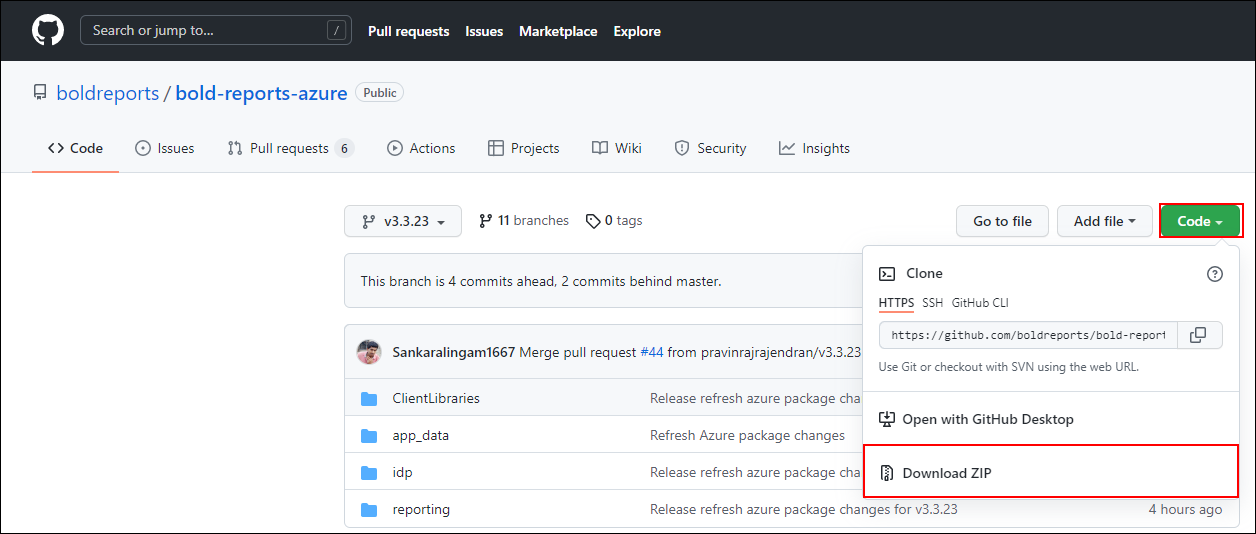Toggle the green Code dropdown button
Image resolution: width=1256 pixels, height=534 pixels.
pyautogui.click(x=1200, y=221)
